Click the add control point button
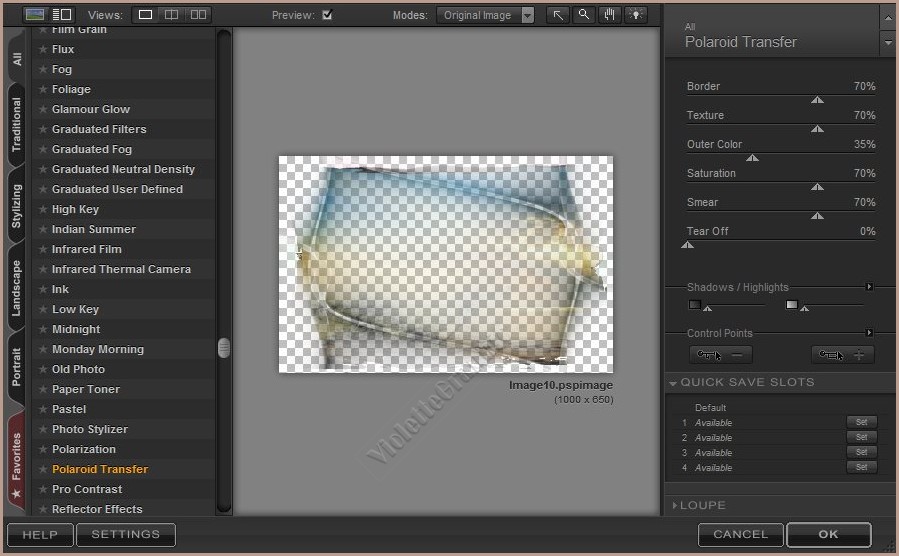This screenshot has width=899, height=556. pyautogui.click(x=842, y=354)
